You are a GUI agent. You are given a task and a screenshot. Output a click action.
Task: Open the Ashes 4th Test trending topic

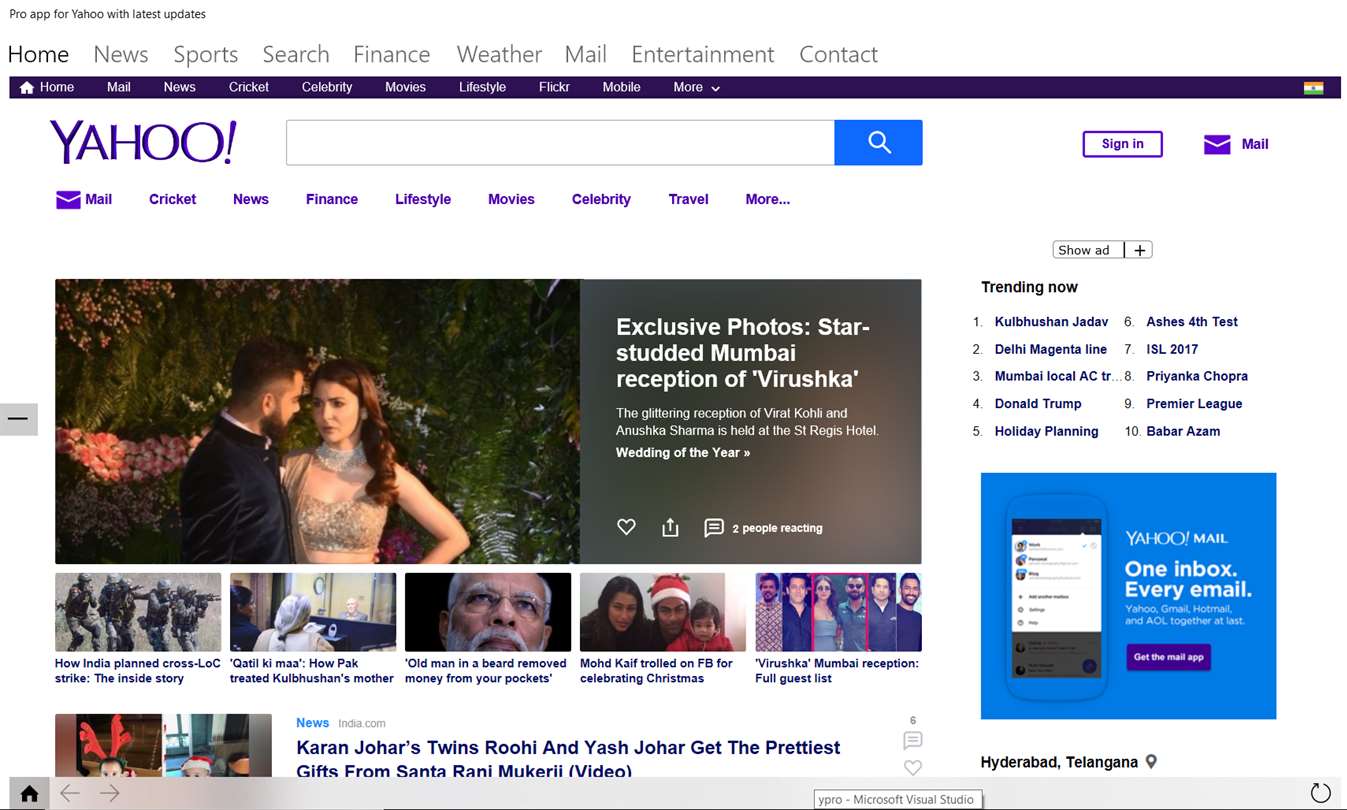point(1192,322)
